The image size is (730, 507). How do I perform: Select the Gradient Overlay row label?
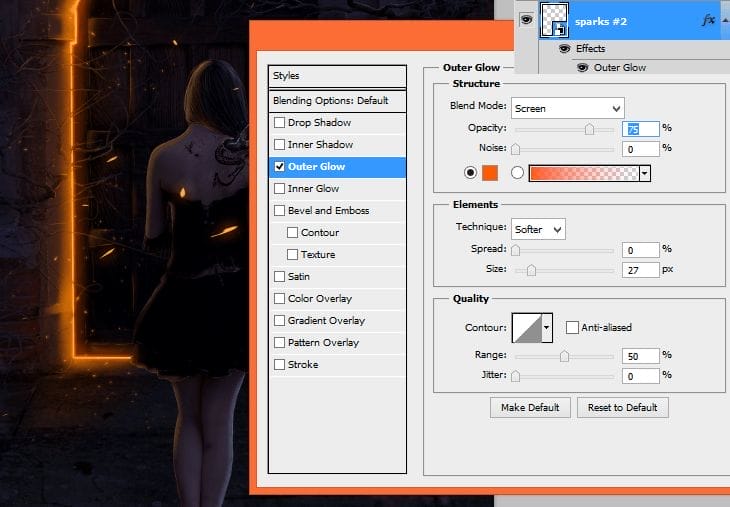pyautogui.click(x=326, y=320)
